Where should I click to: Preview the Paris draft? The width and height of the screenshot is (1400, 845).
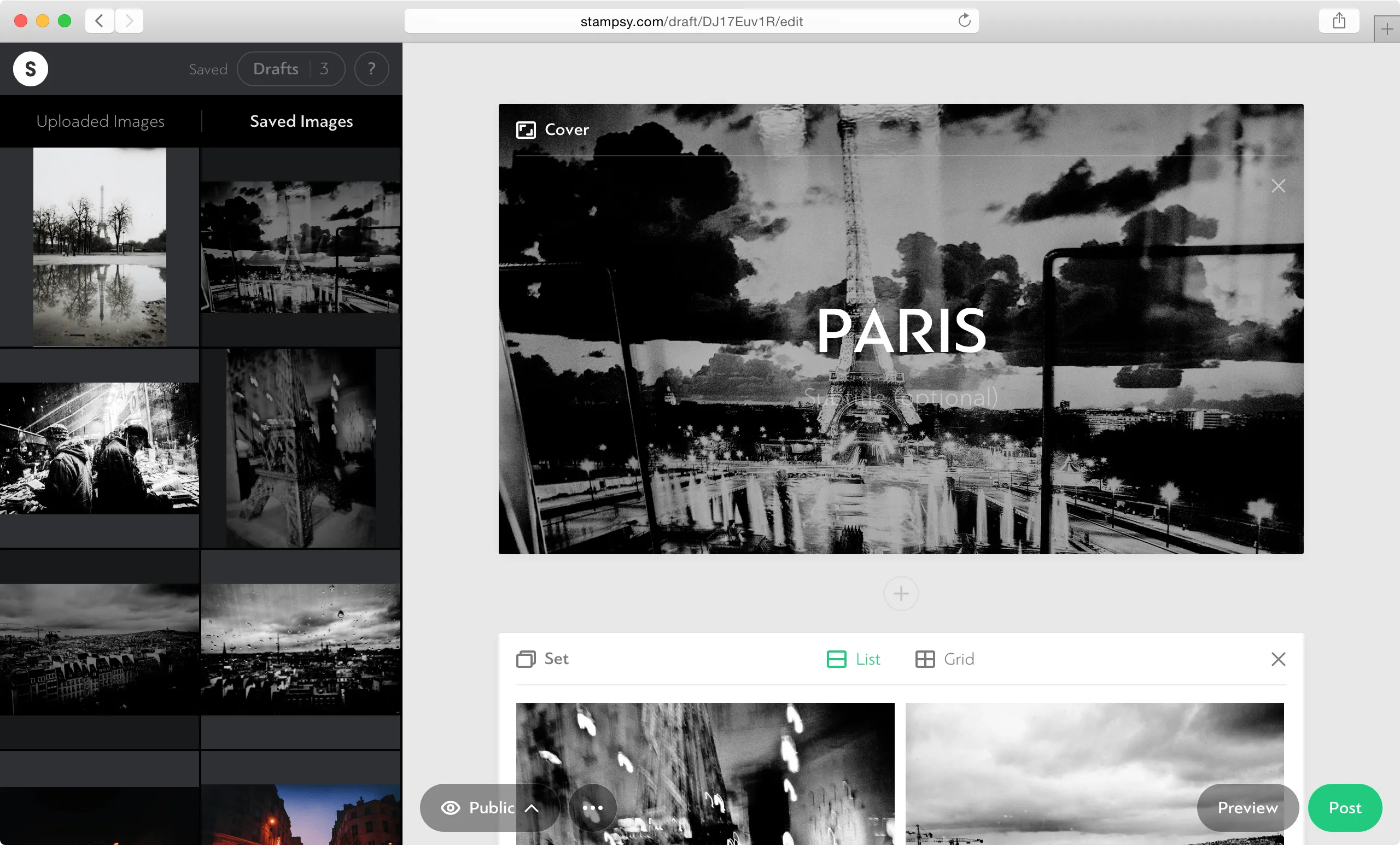tap(1247, 807)
